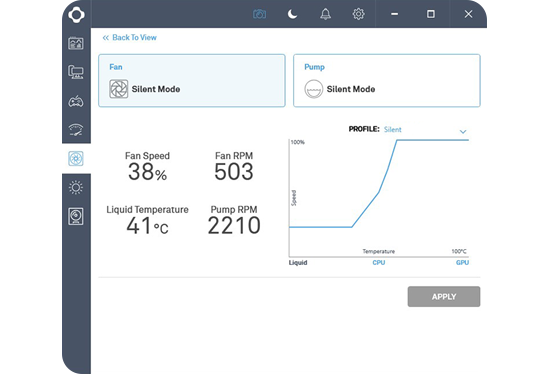Click the pump icon in Pump card
This screenshot has width=549, height=374.
(313, 89)
